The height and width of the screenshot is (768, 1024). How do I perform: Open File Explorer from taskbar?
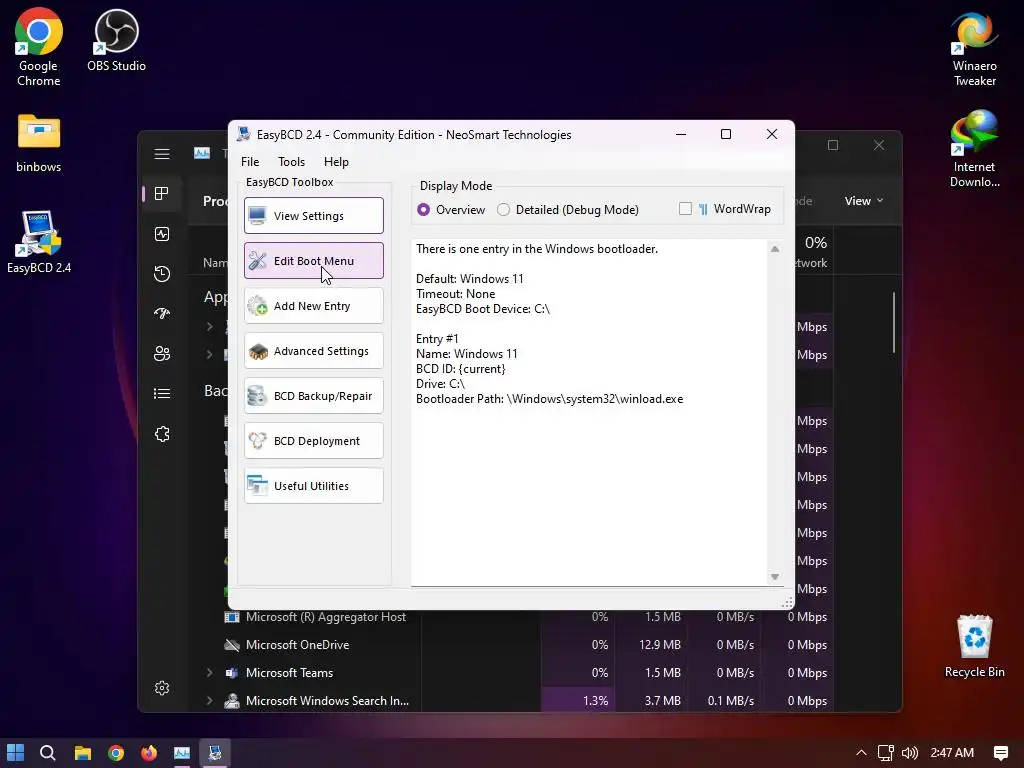tap(82, 753)
